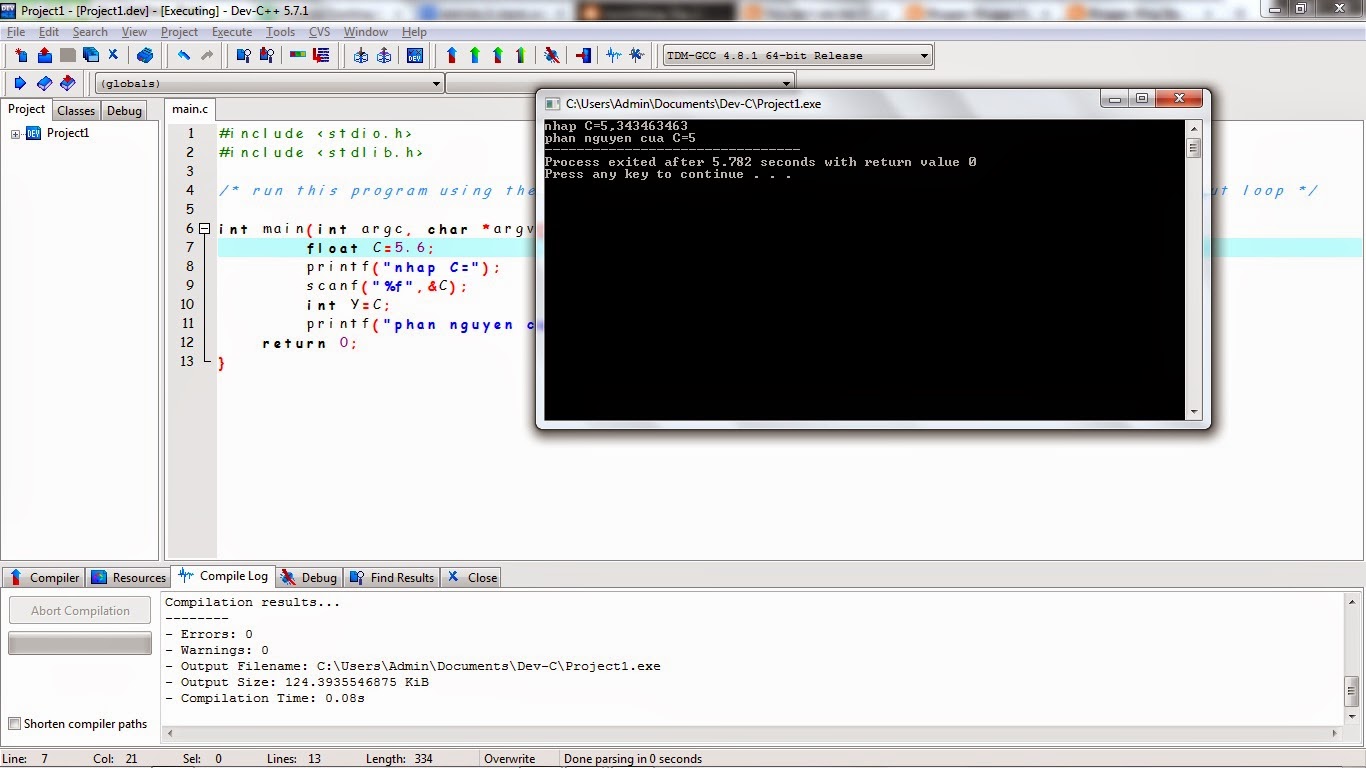This screenshot has width=1366, height=768.
Task: Collapse the main function fold at line 6
Action: click(x=204, y=229)
